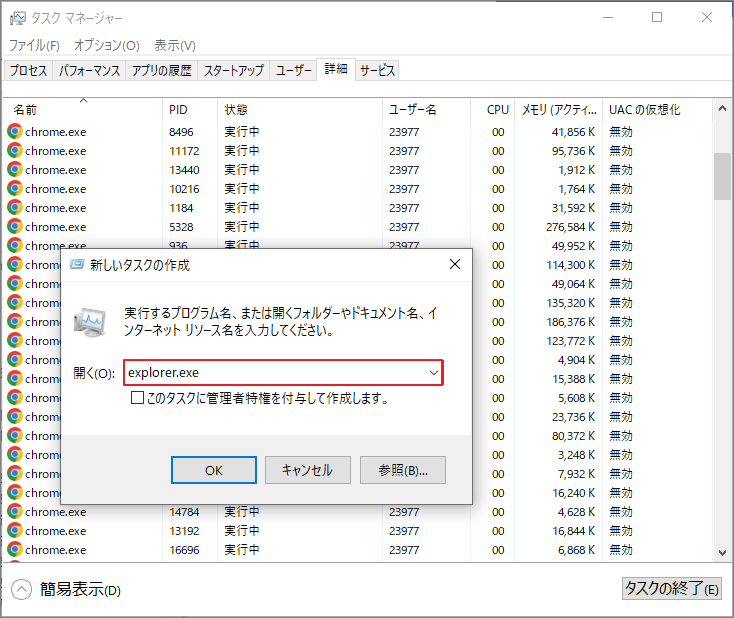The width and height of the screenshot is (734, 618).
Task: Click the chrome icon for PID 1184
Action: coord(15,207)
